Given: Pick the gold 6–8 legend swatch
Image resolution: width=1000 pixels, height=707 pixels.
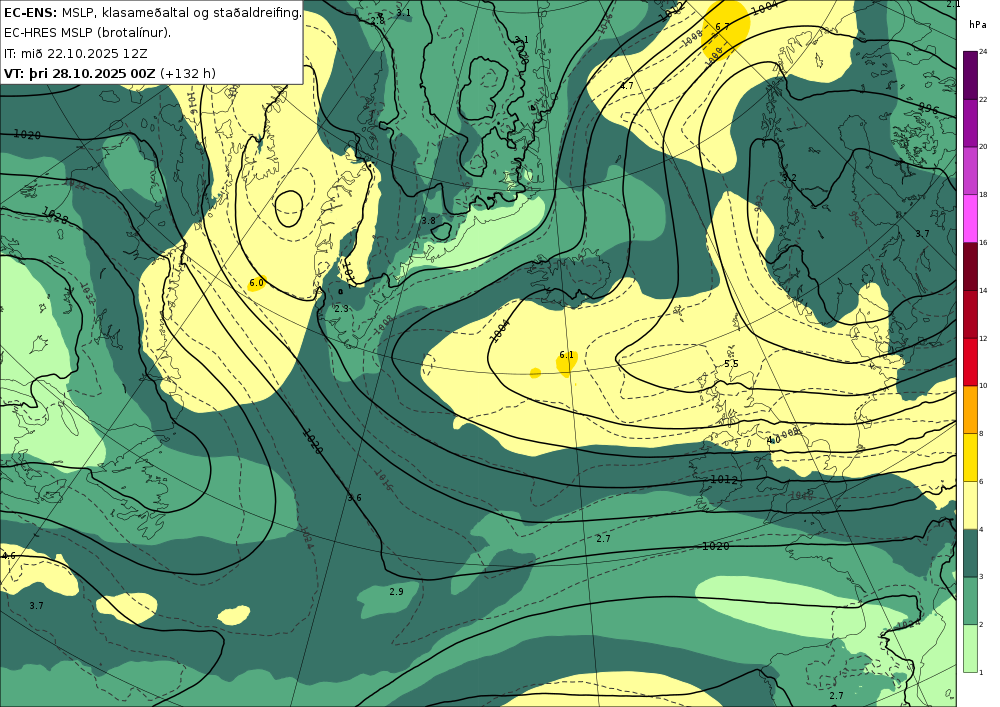Looking at the screenshot, I should tap(970, 458).
